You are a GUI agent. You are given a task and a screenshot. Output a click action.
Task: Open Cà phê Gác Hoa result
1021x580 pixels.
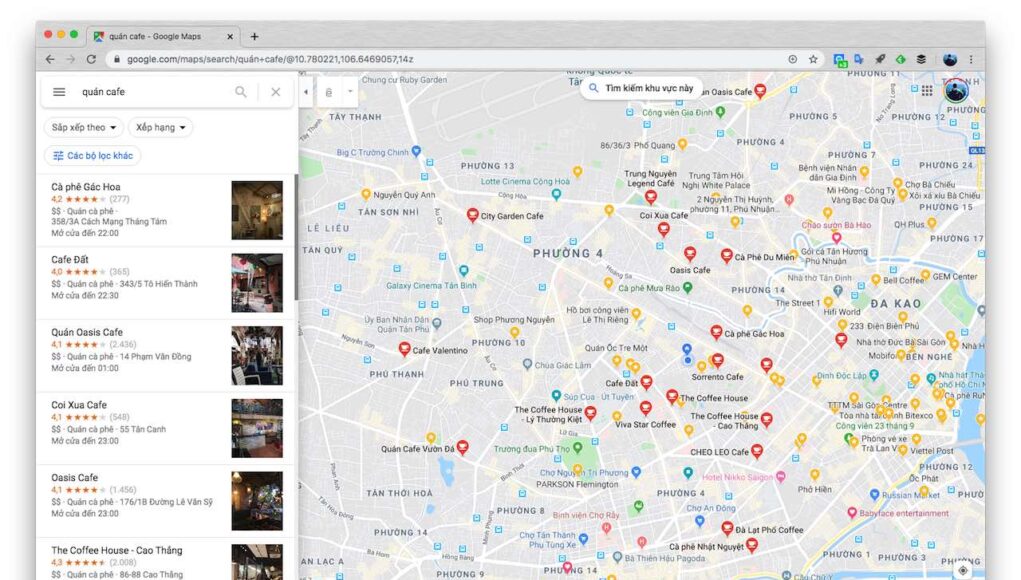166,210
